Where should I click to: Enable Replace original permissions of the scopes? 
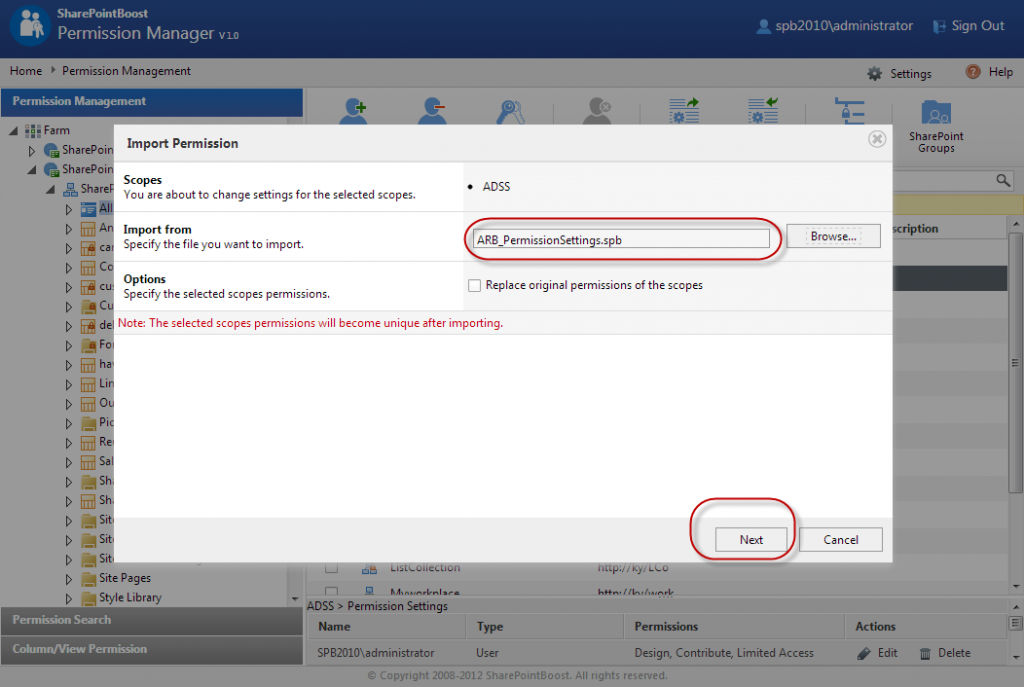point(474,285)
